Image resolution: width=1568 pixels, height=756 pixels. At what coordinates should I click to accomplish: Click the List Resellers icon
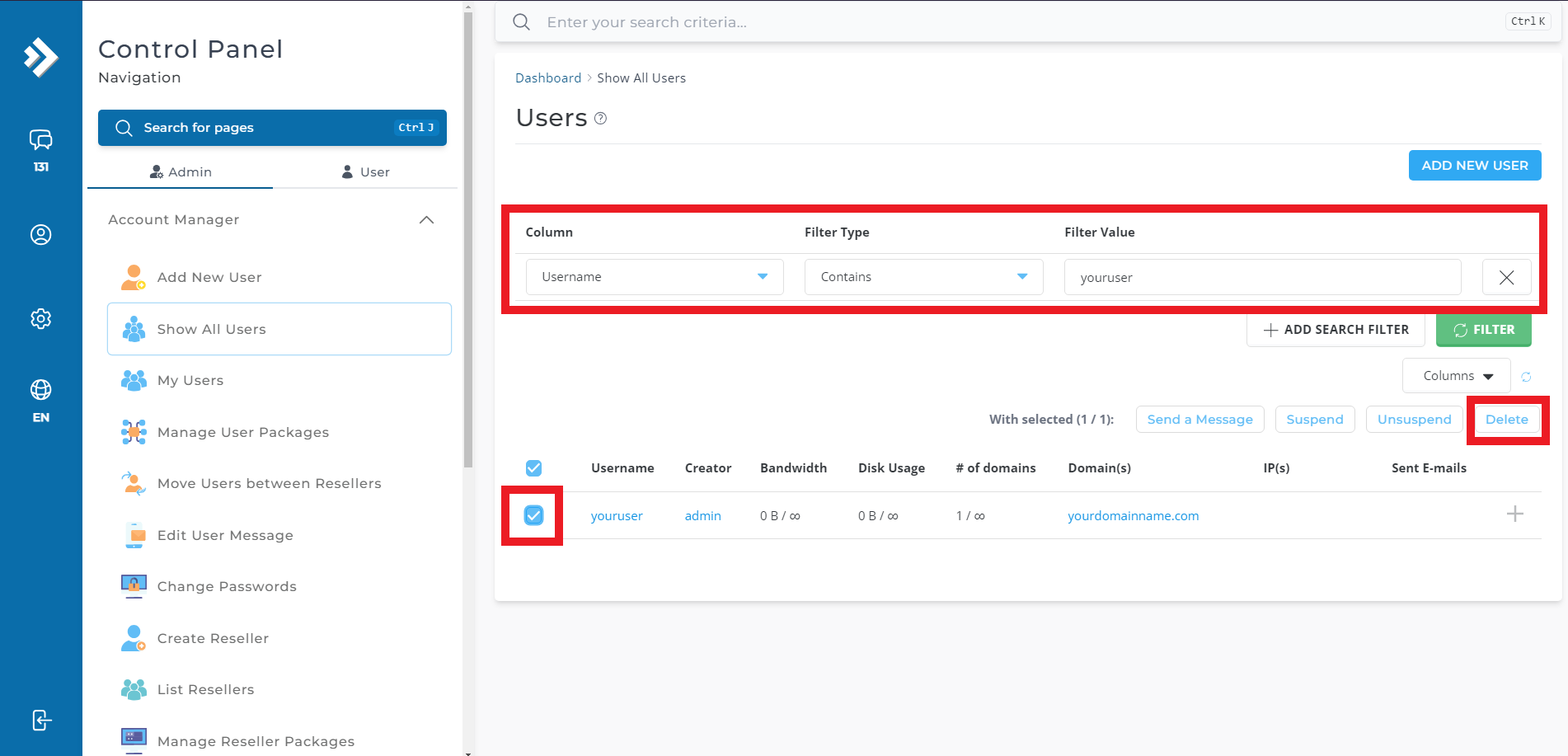pos(133,689)
